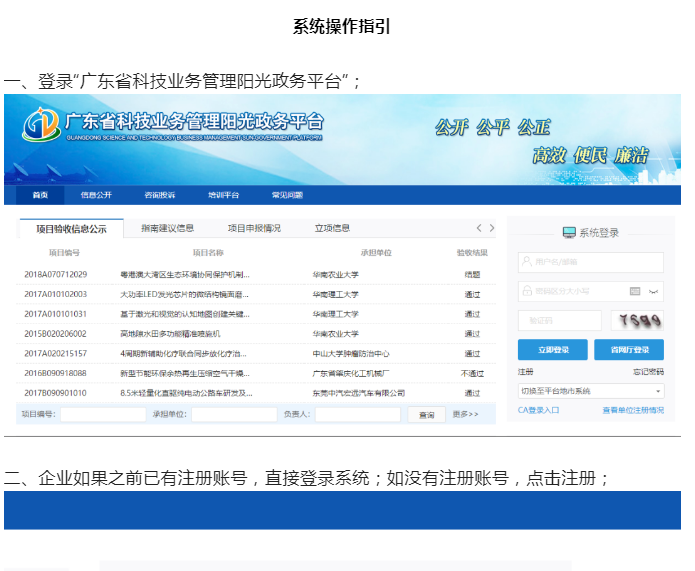Click the previous tab arrow
The height and width of the screenshot is (571, 695).
coord(479,228)
